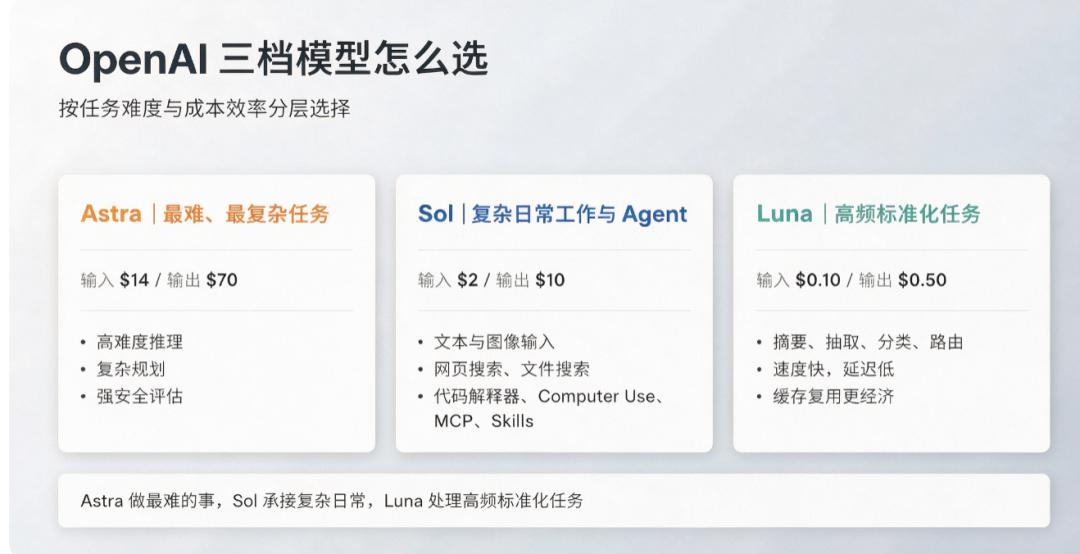This screenshot has width=1080, height=554.
Task: Click Sol pricing 输入 $2 / 输出 $10
Action: pos(491,280)
